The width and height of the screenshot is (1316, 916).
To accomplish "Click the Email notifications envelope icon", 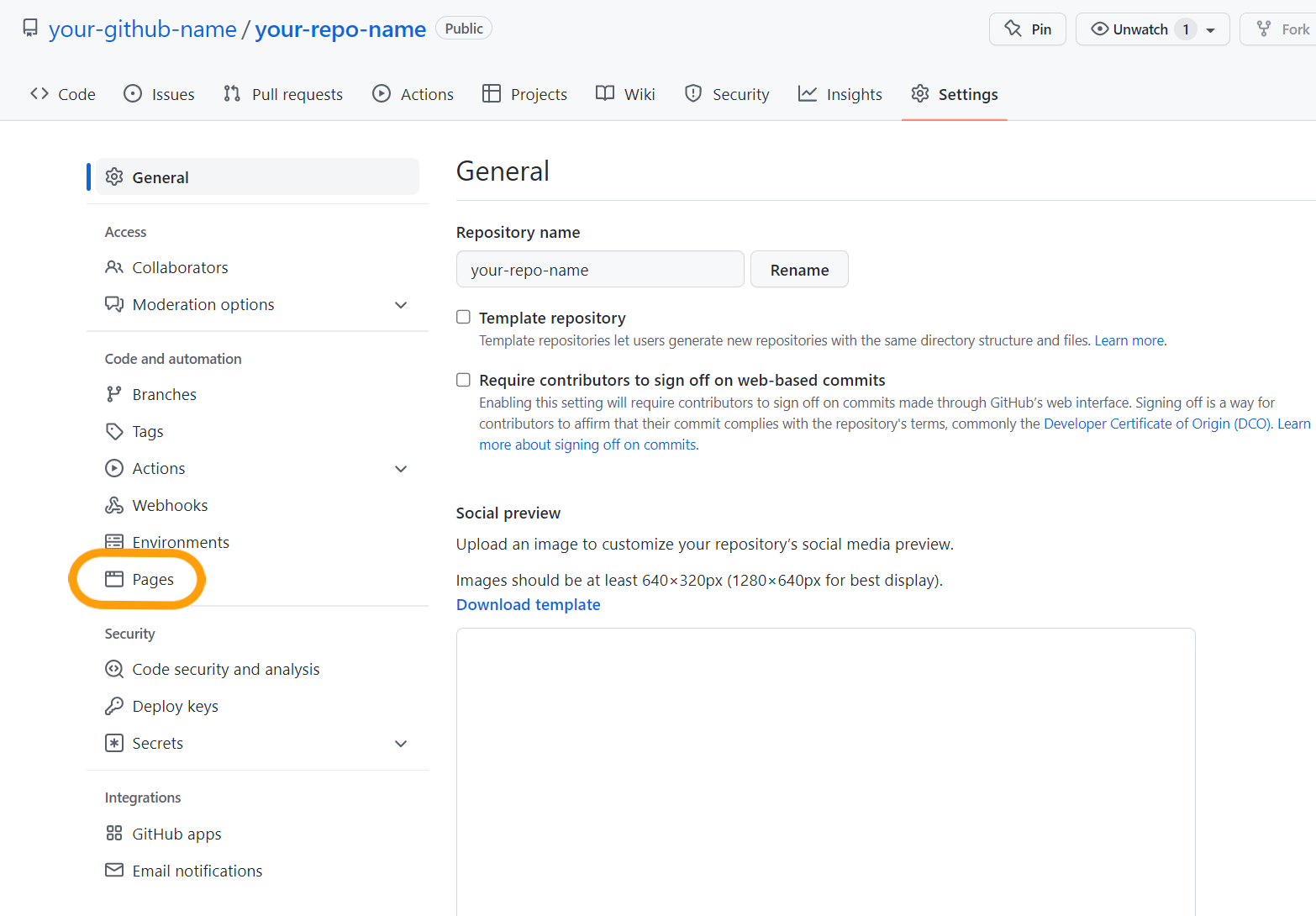I will click(113, 870).
